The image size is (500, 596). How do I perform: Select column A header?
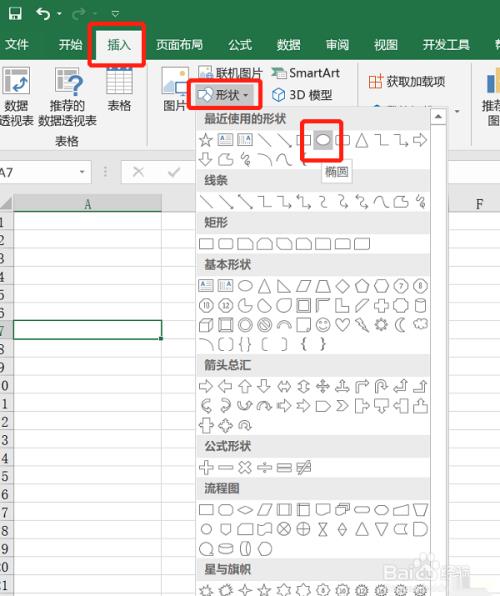click(88, 204)
